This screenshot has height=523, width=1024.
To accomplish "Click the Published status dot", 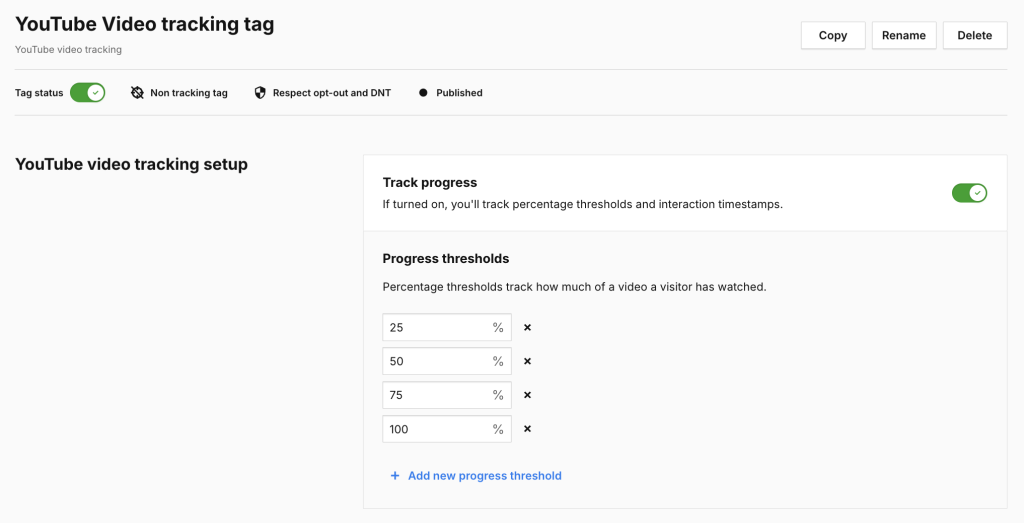I will point(423,93).
